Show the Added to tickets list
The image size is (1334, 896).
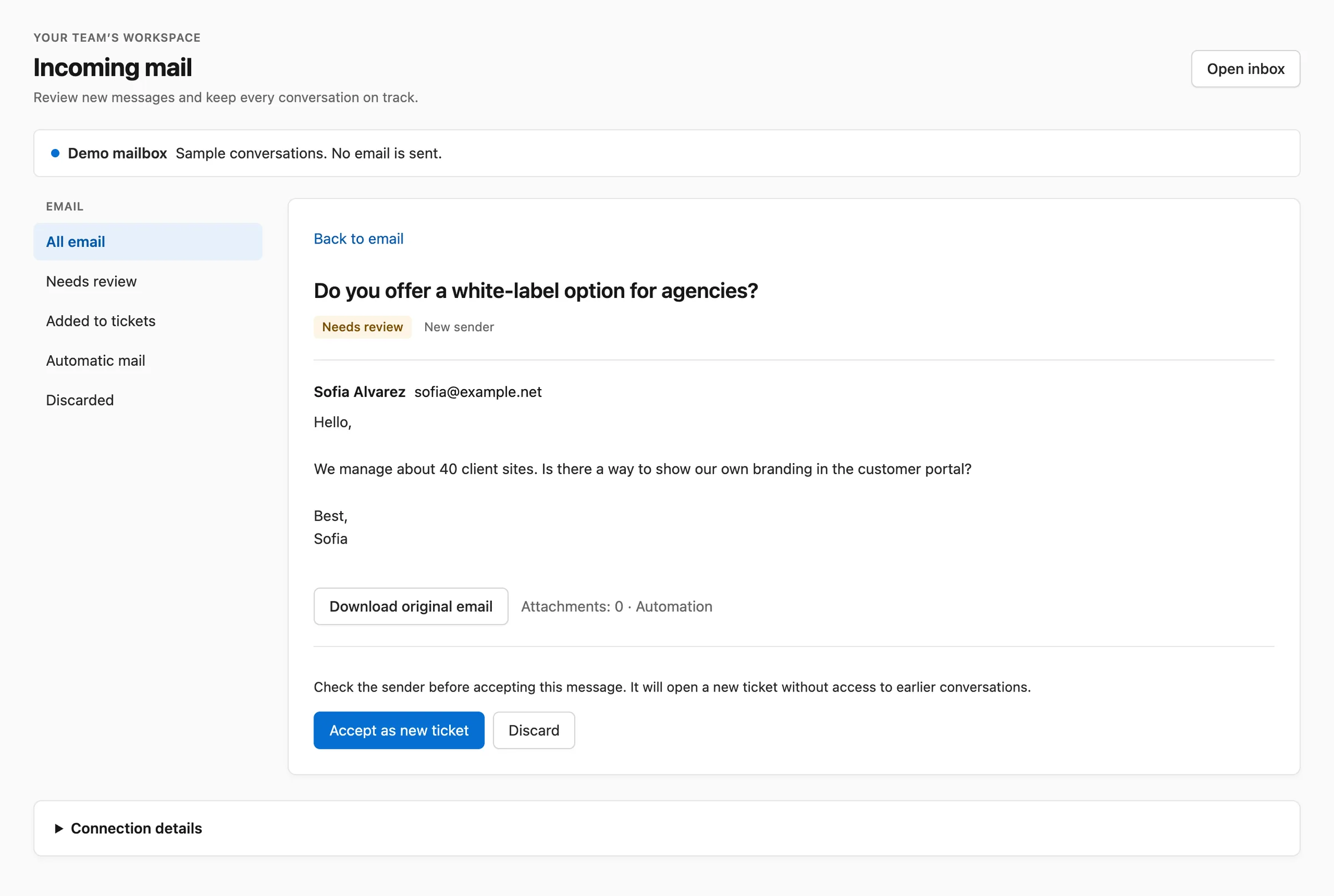147,321
